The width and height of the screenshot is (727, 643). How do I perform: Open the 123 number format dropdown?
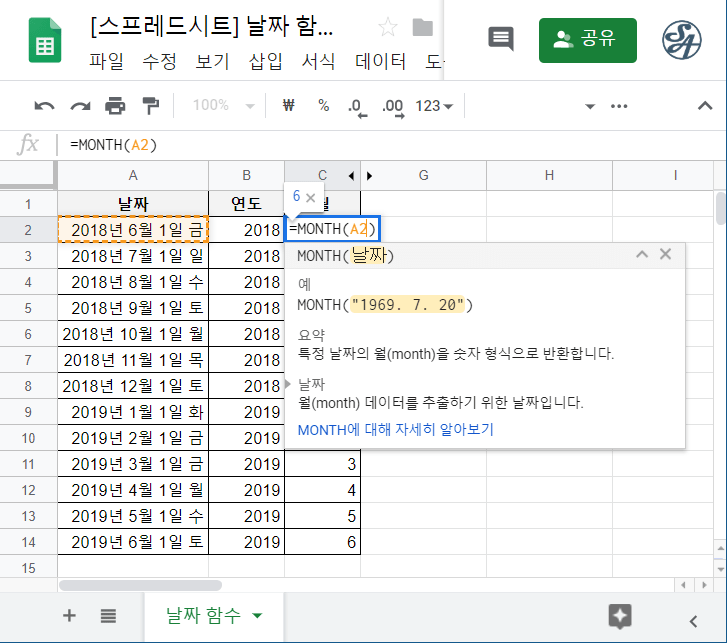coord(434,106)
